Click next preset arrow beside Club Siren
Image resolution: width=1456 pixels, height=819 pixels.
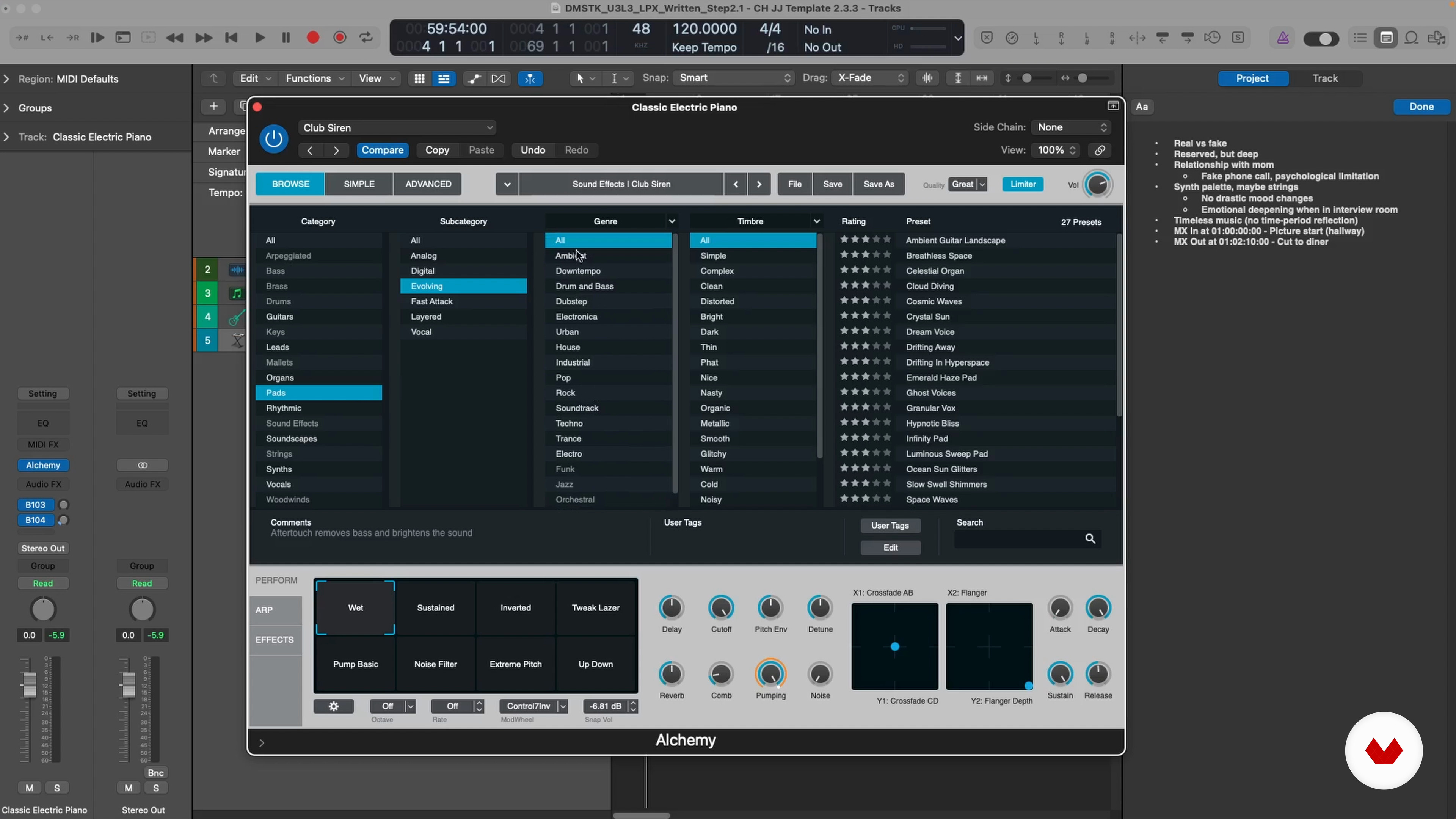point(759,184)
